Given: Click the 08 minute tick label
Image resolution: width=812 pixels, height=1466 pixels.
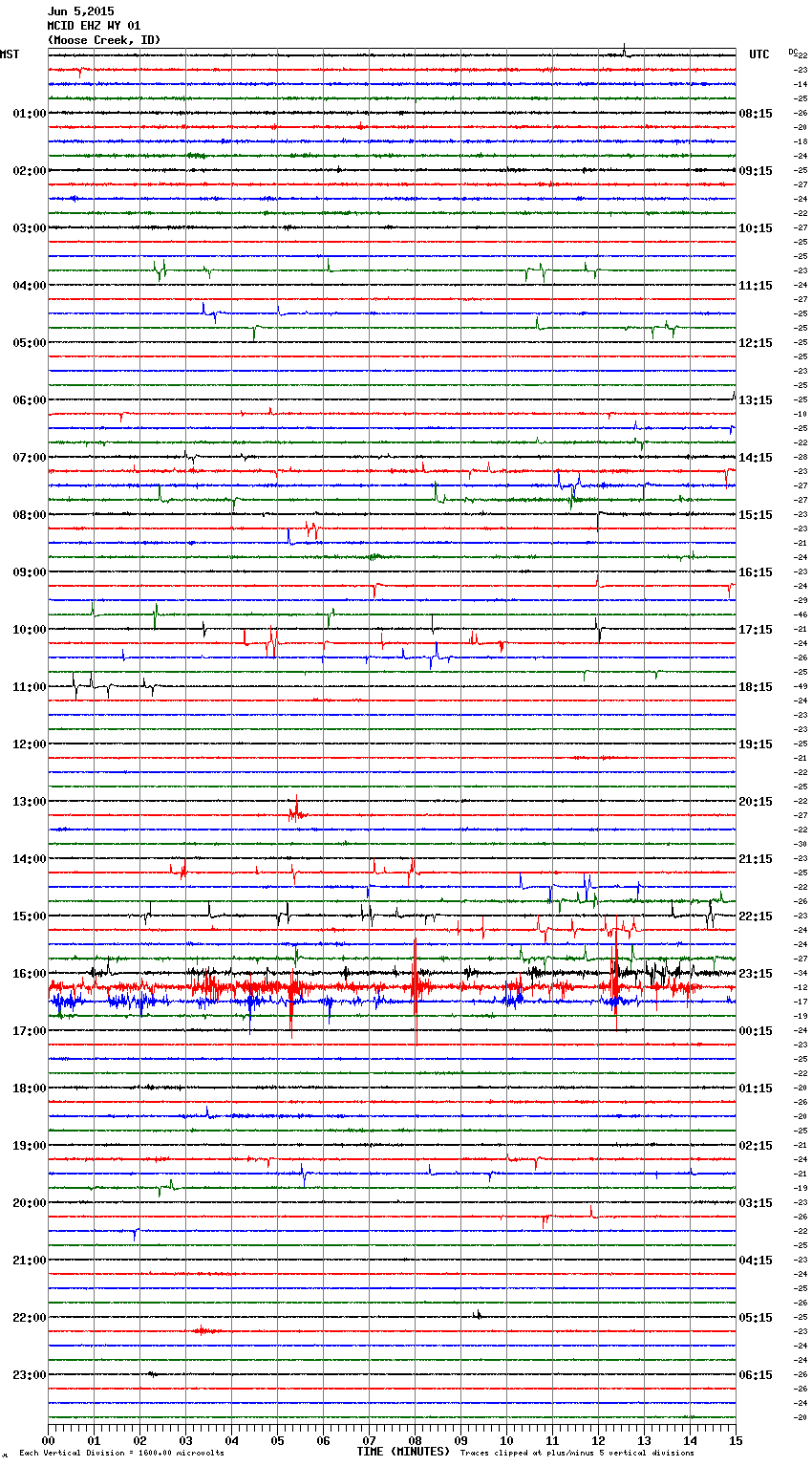Looking at the screenshot, I should [415, 1440].
